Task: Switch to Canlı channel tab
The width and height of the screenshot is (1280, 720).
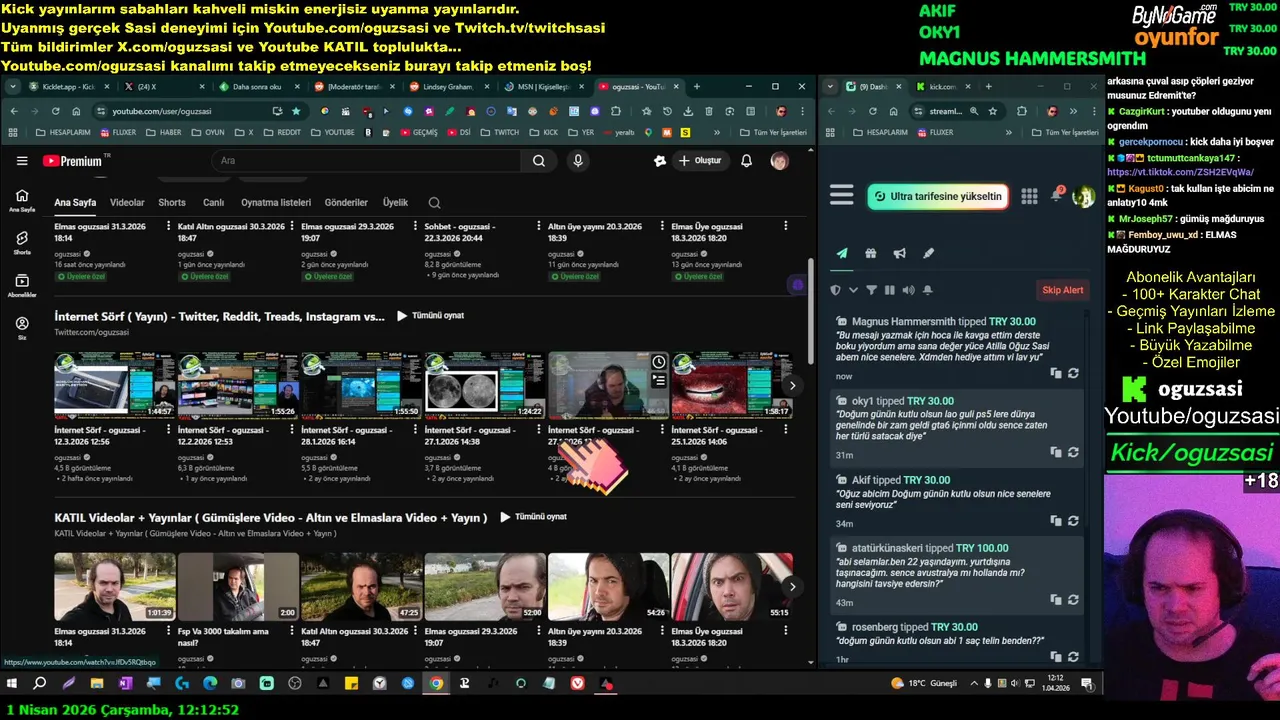Action: pyautogui.click(x=213, y=203)
